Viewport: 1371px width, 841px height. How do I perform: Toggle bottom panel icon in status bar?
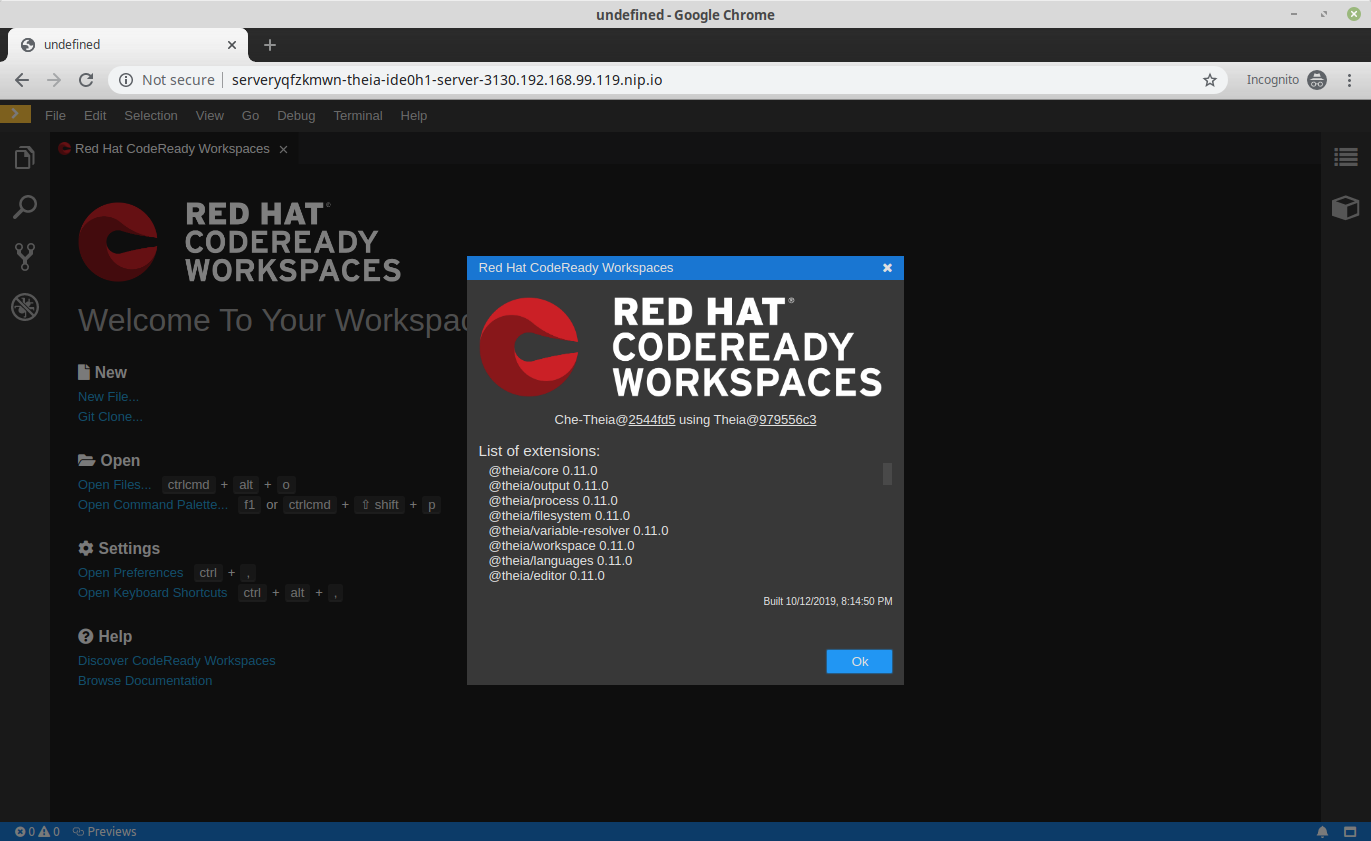1350,831
